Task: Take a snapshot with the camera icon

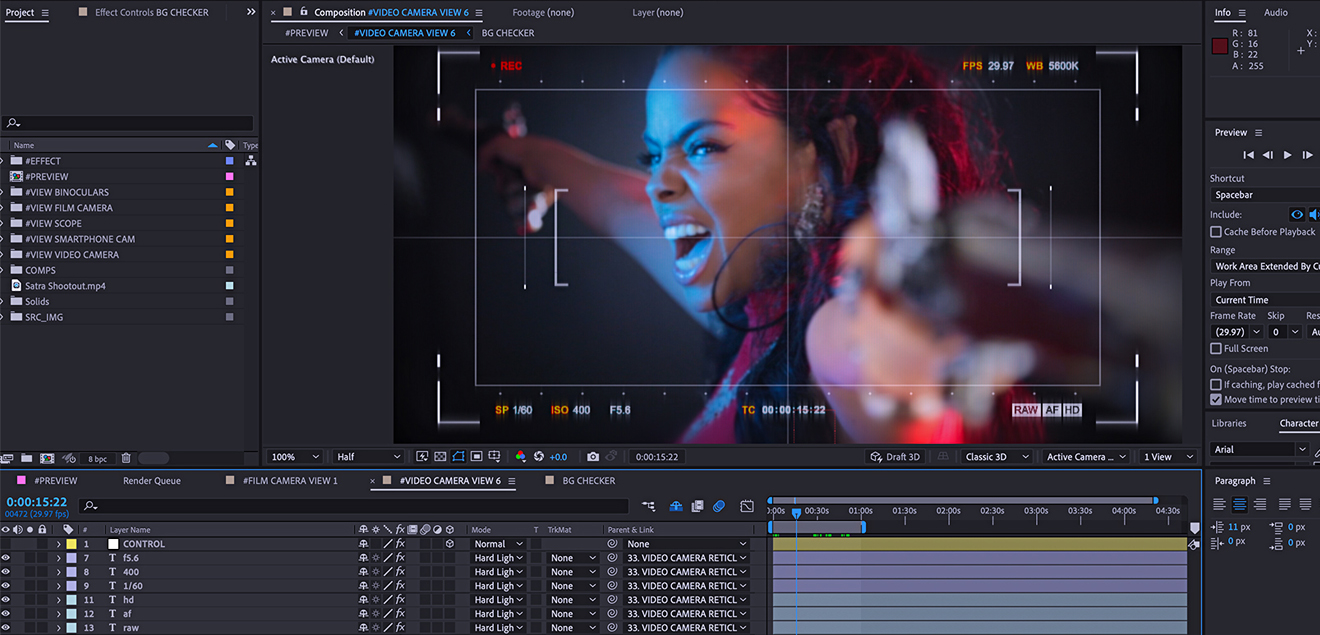Action: tap(593, 457)
